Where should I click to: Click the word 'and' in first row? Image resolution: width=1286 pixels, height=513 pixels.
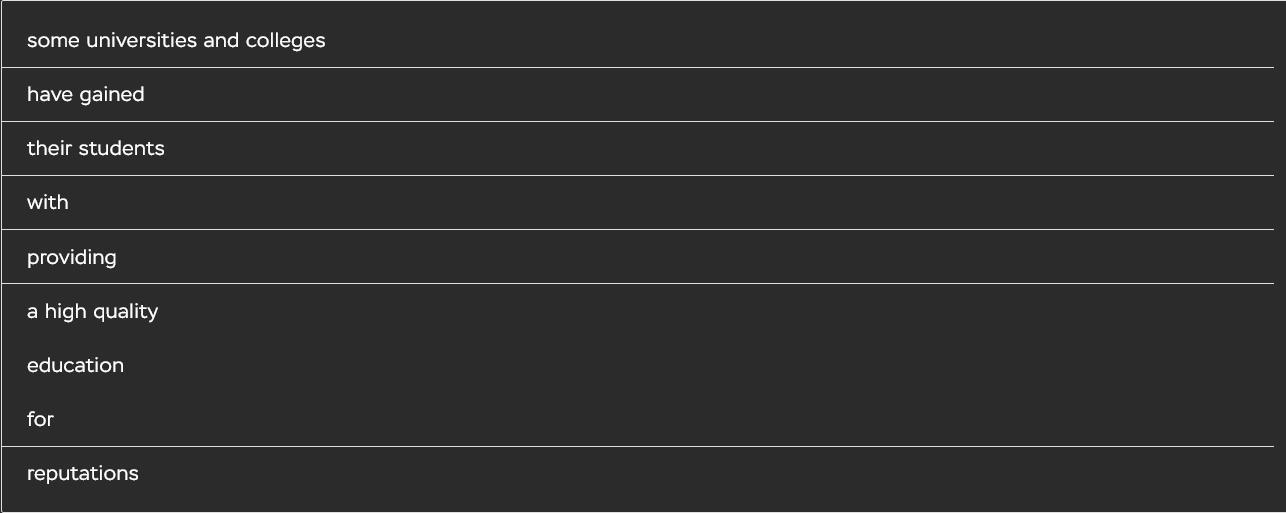coord(221,40)
